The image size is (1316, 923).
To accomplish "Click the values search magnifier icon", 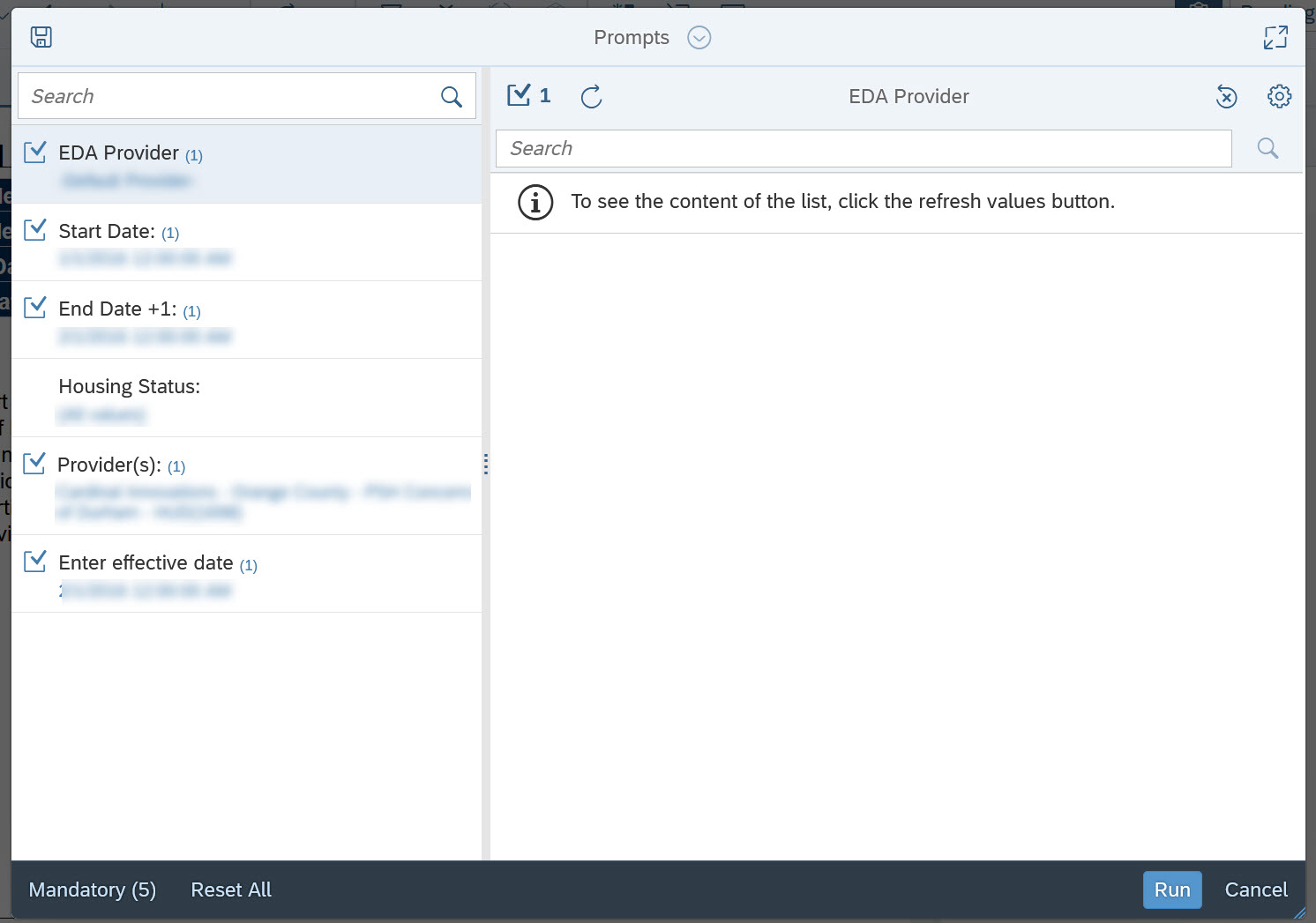I will coord(1267,148).
